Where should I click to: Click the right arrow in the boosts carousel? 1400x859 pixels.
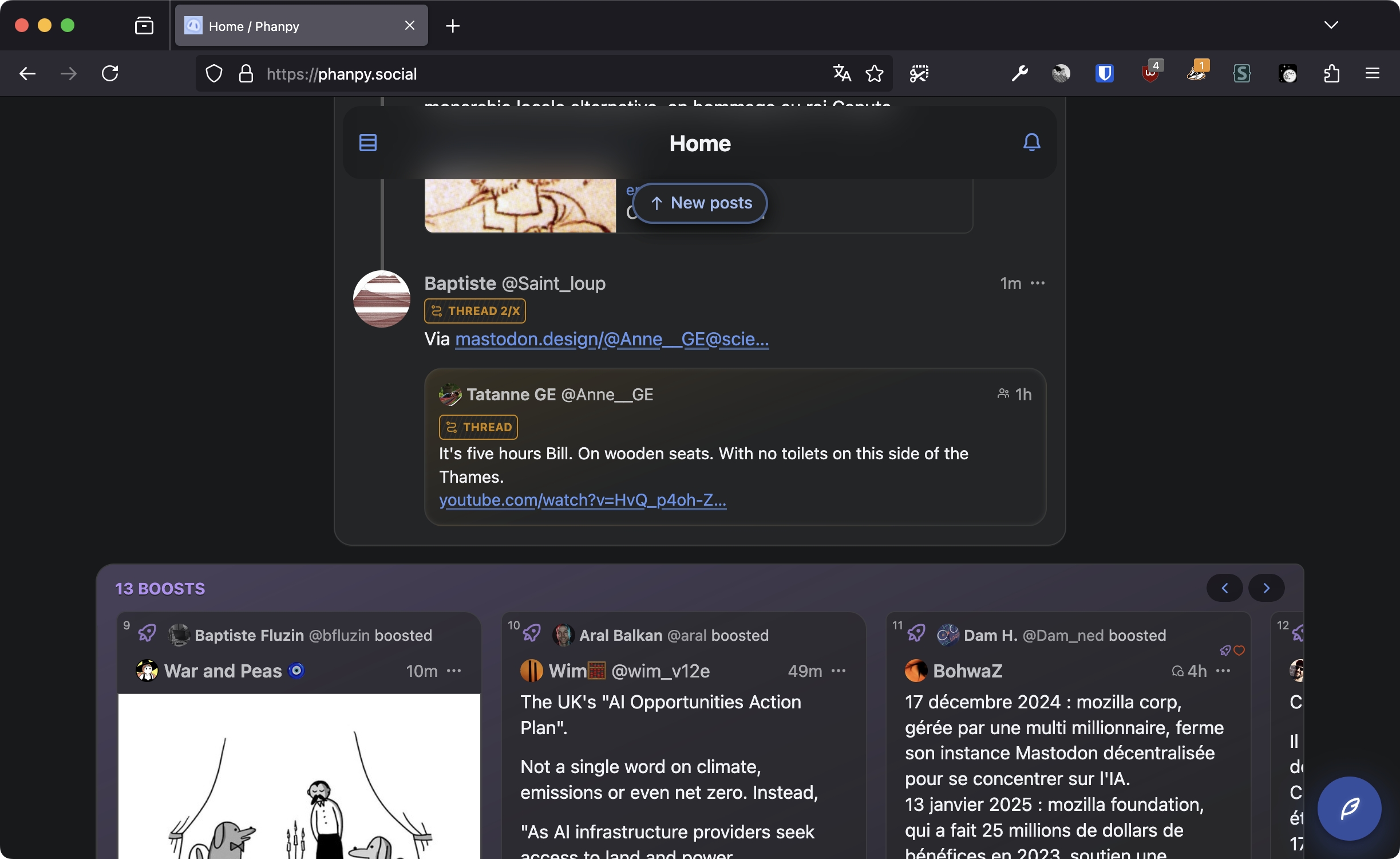tap(1266, 588)
